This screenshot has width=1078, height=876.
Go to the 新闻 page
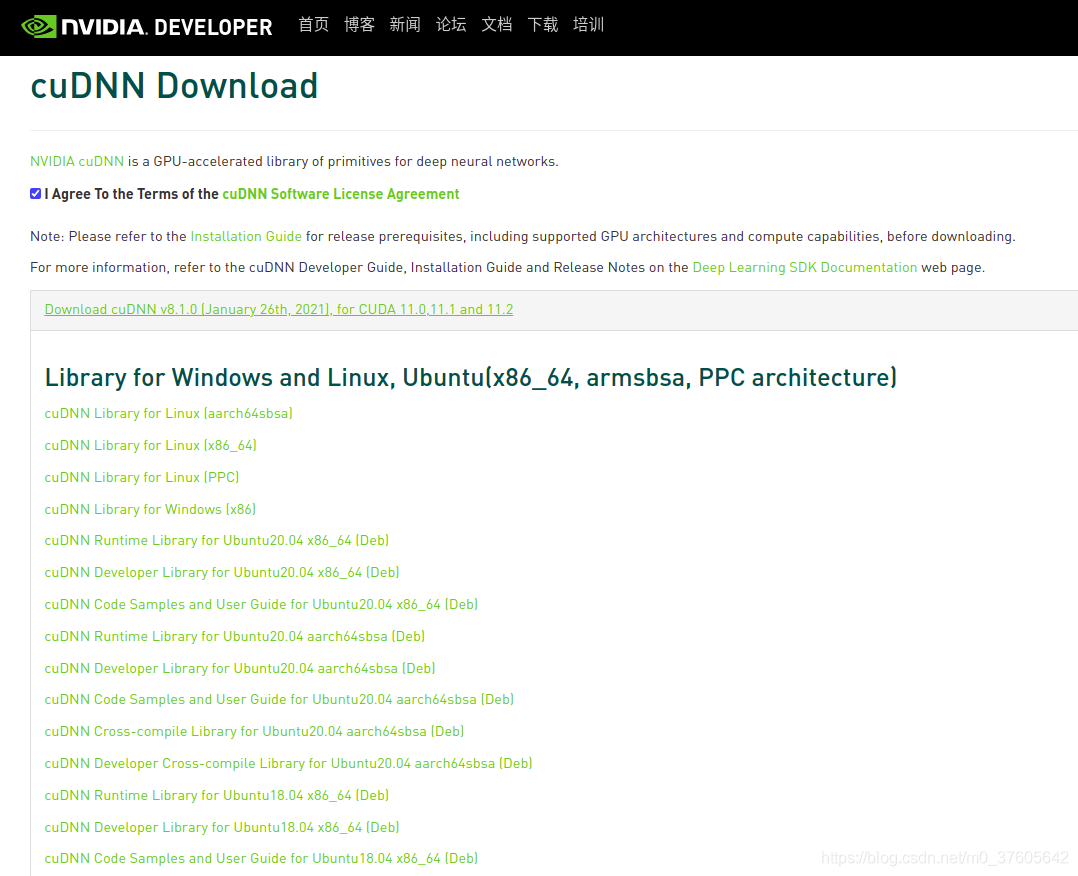pos(405,25)
